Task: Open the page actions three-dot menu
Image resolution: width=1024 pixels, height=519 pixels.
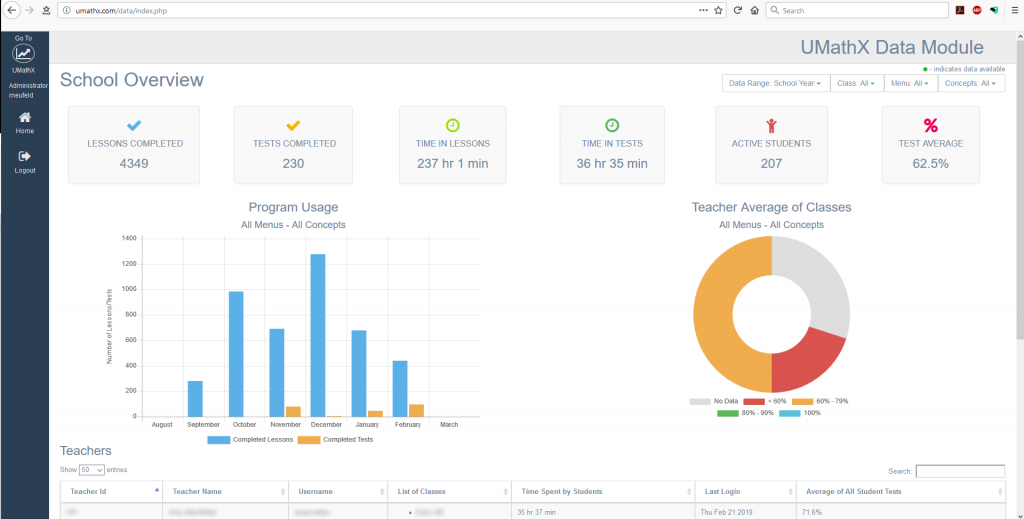Action: (x=703, y=10)
